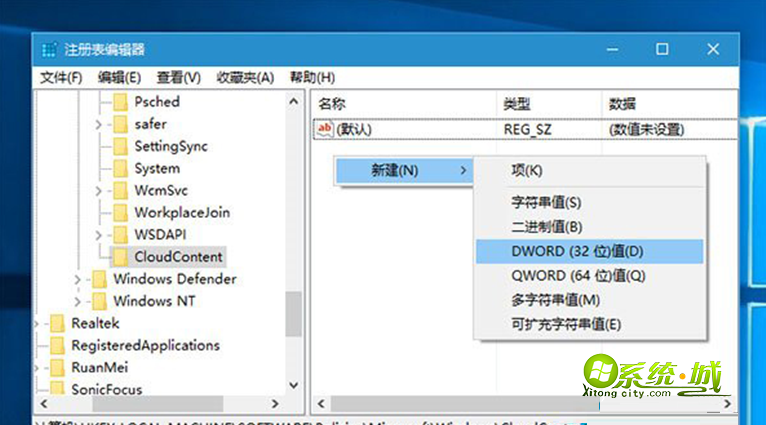Screen dimensions: 766x425
Task: Click tree pane scroll down arrow
Action: (294, 385)
